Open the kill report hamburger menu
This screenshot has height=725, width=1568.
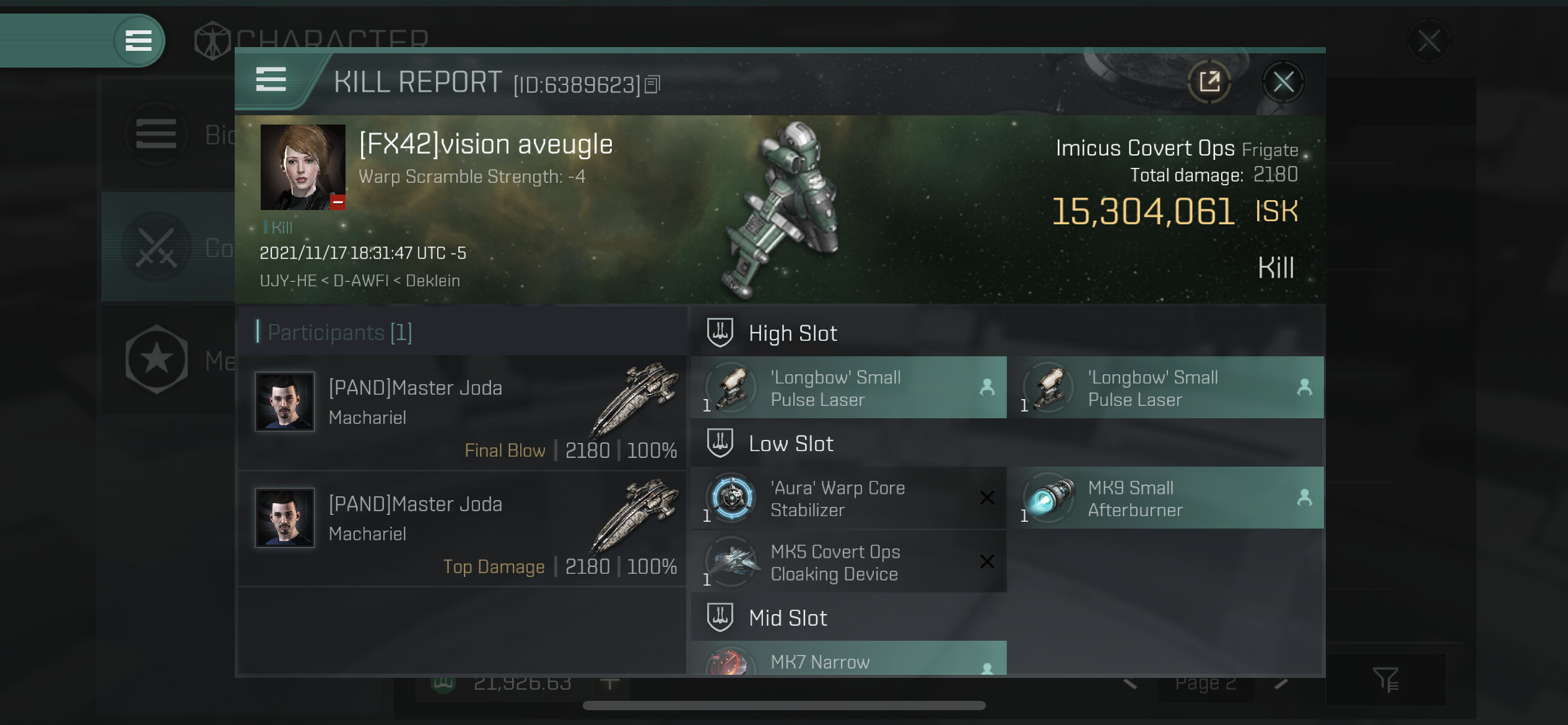(x=271, y=80)
